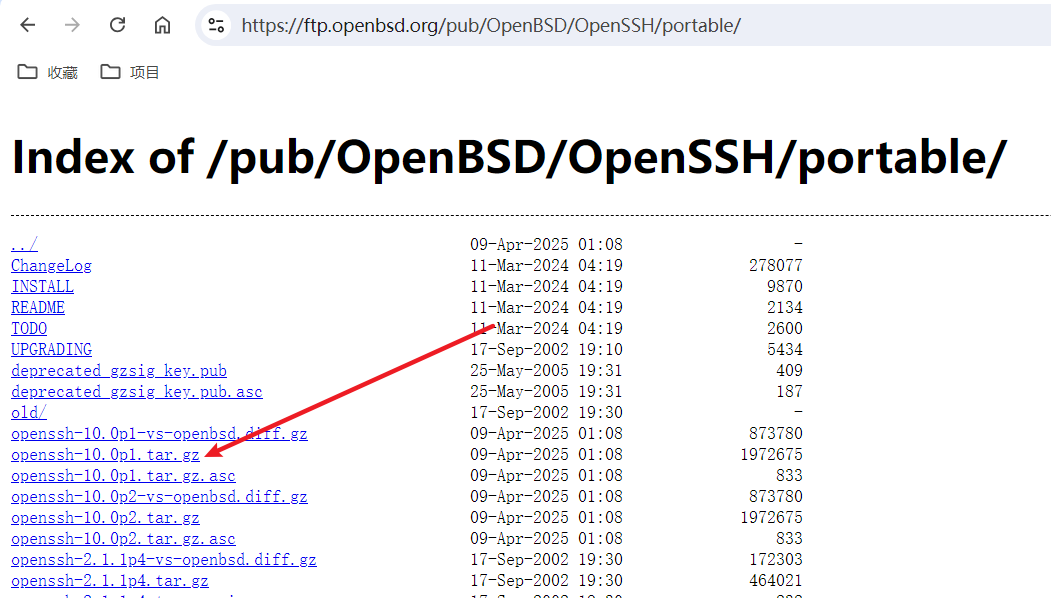This screenshot has width=1051, height=598.
Task: Open the INSTALL file link
Action: pos(42,287)
